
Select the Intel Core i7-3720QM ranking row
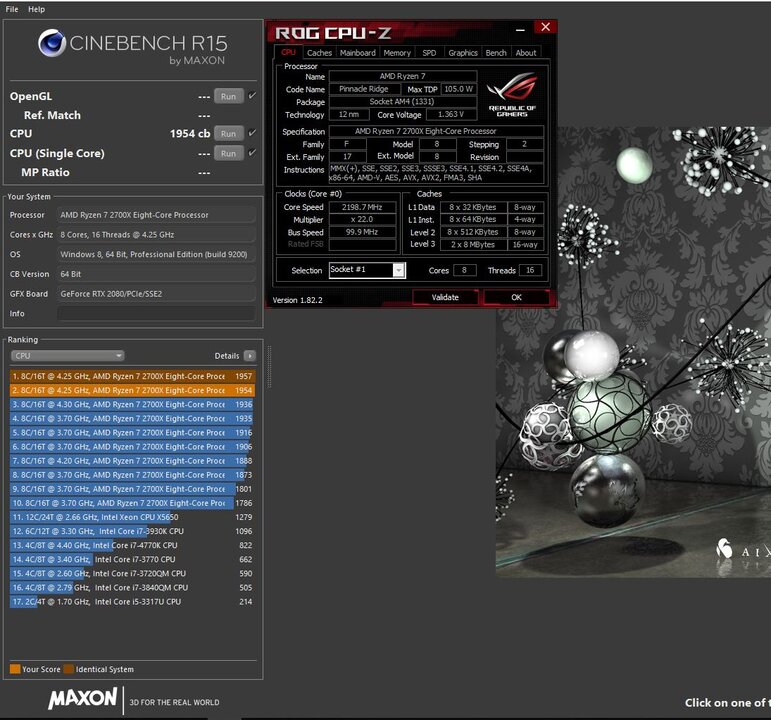(132, 573)
